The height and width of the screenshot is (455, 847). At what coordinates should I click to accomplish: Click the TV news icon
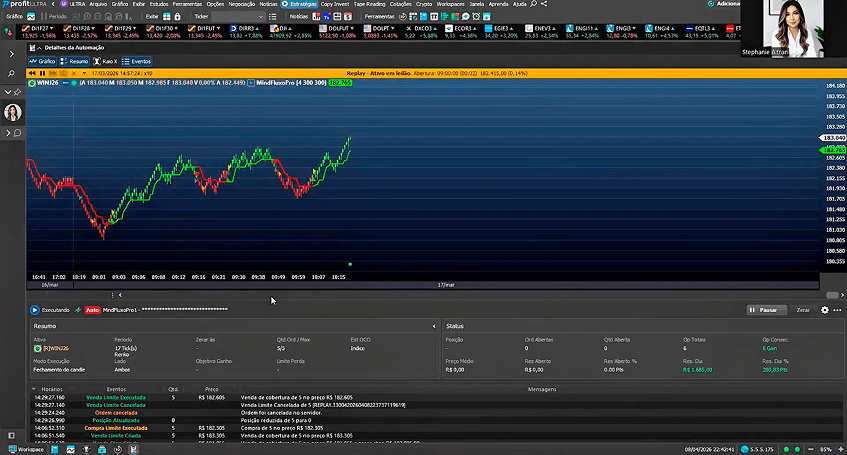(x=327, y=17)
